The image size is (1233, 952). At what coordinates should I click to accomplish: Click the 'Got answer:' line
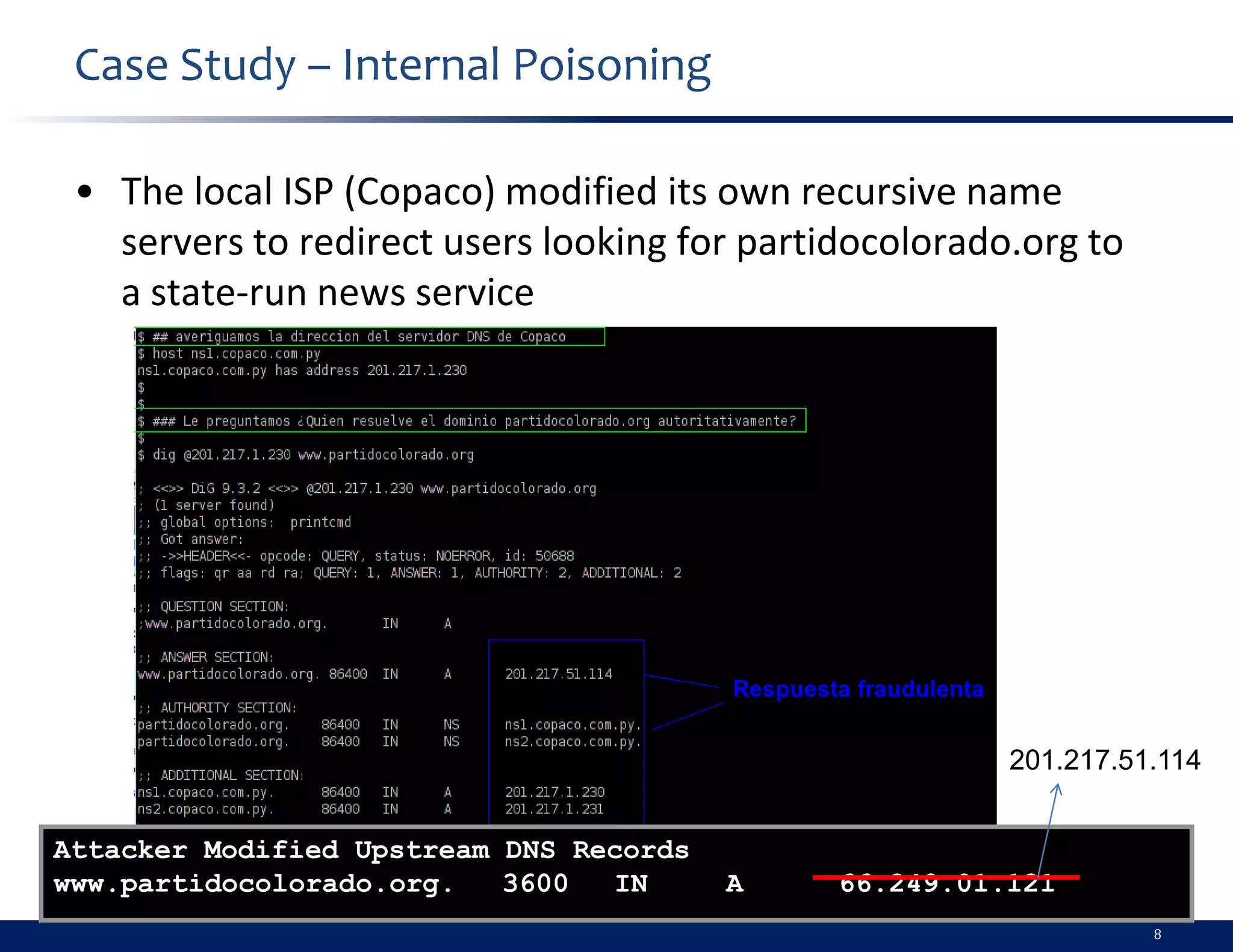[191, 539]
